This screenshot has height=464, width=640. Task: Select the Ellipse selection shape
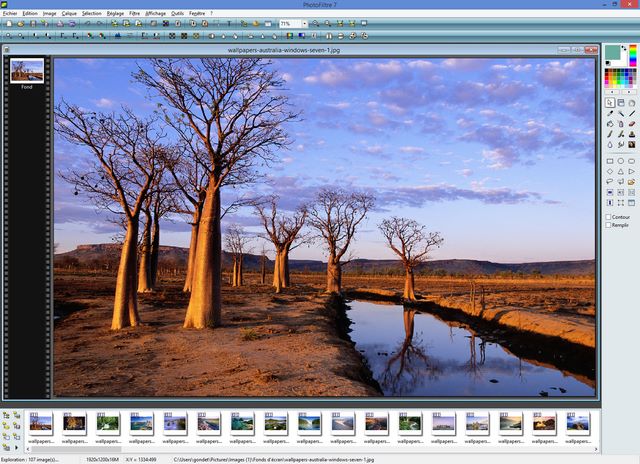tap(621, 160)
